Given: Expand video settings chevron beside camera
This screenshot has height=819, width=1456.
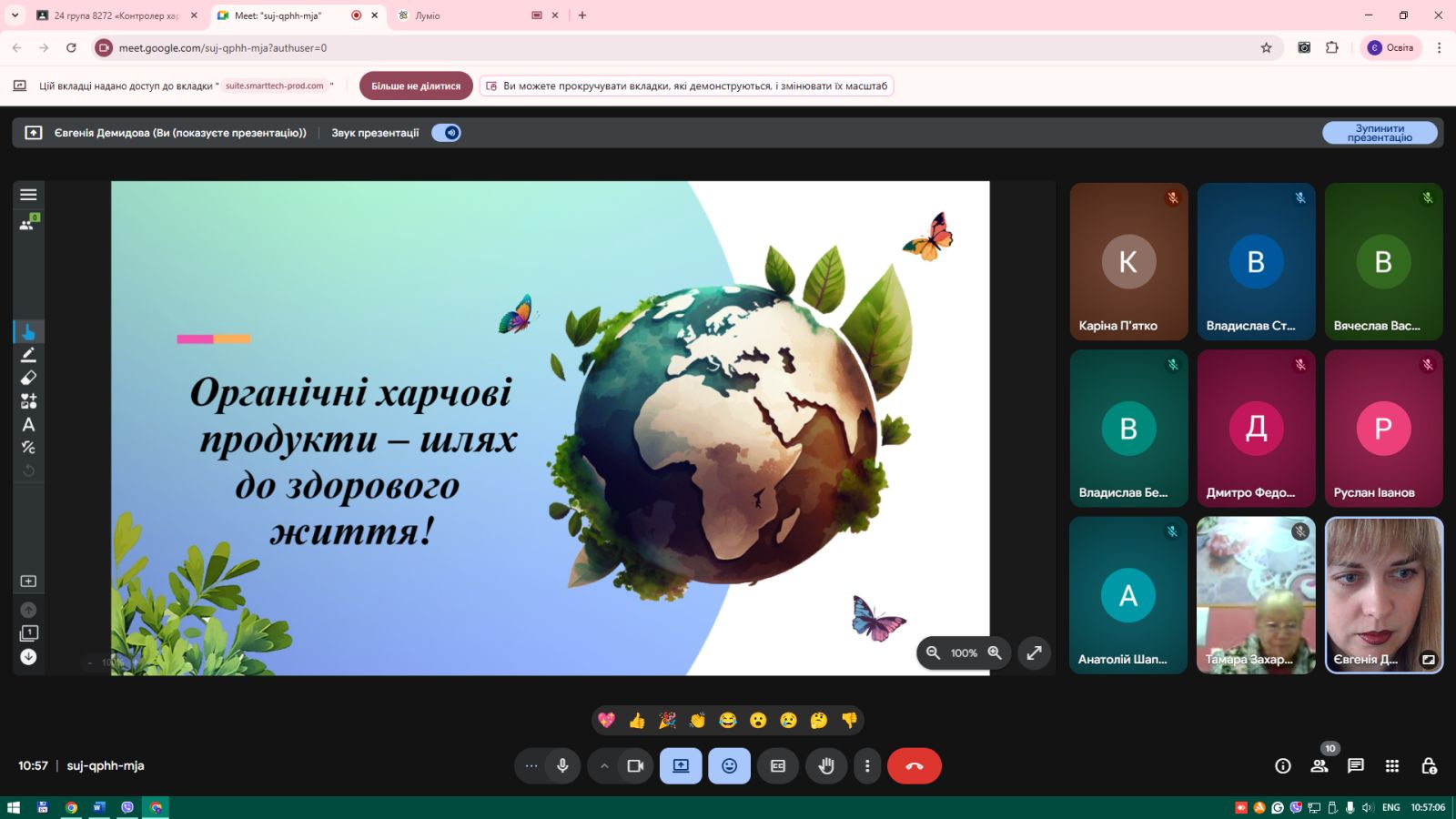Looking at the screenshot, I should [604, 766].
